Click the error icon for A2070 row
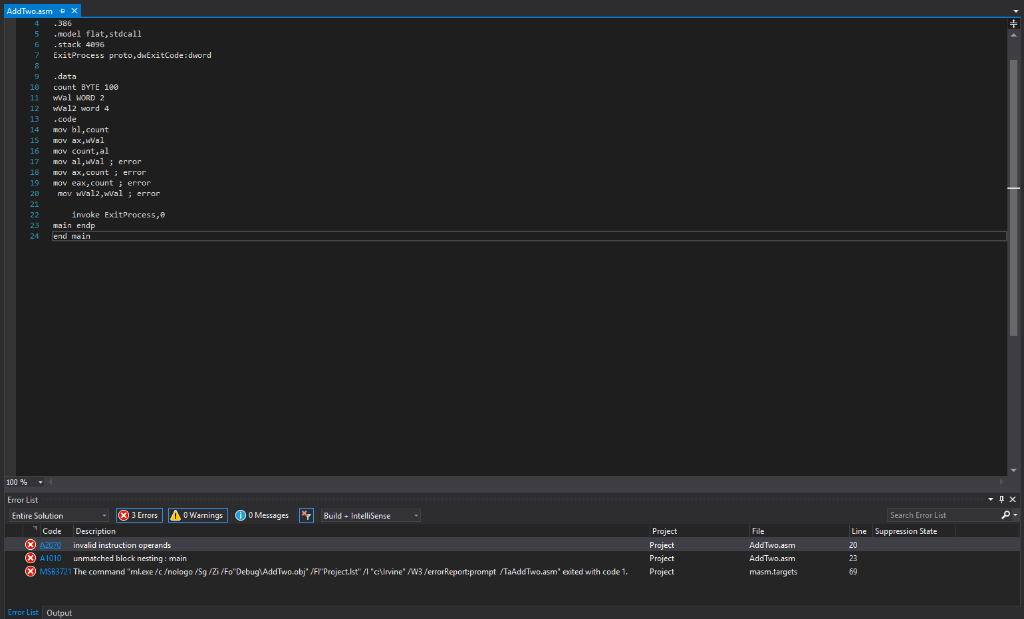Screen dimensions: 1024x619 click(30, 545)
